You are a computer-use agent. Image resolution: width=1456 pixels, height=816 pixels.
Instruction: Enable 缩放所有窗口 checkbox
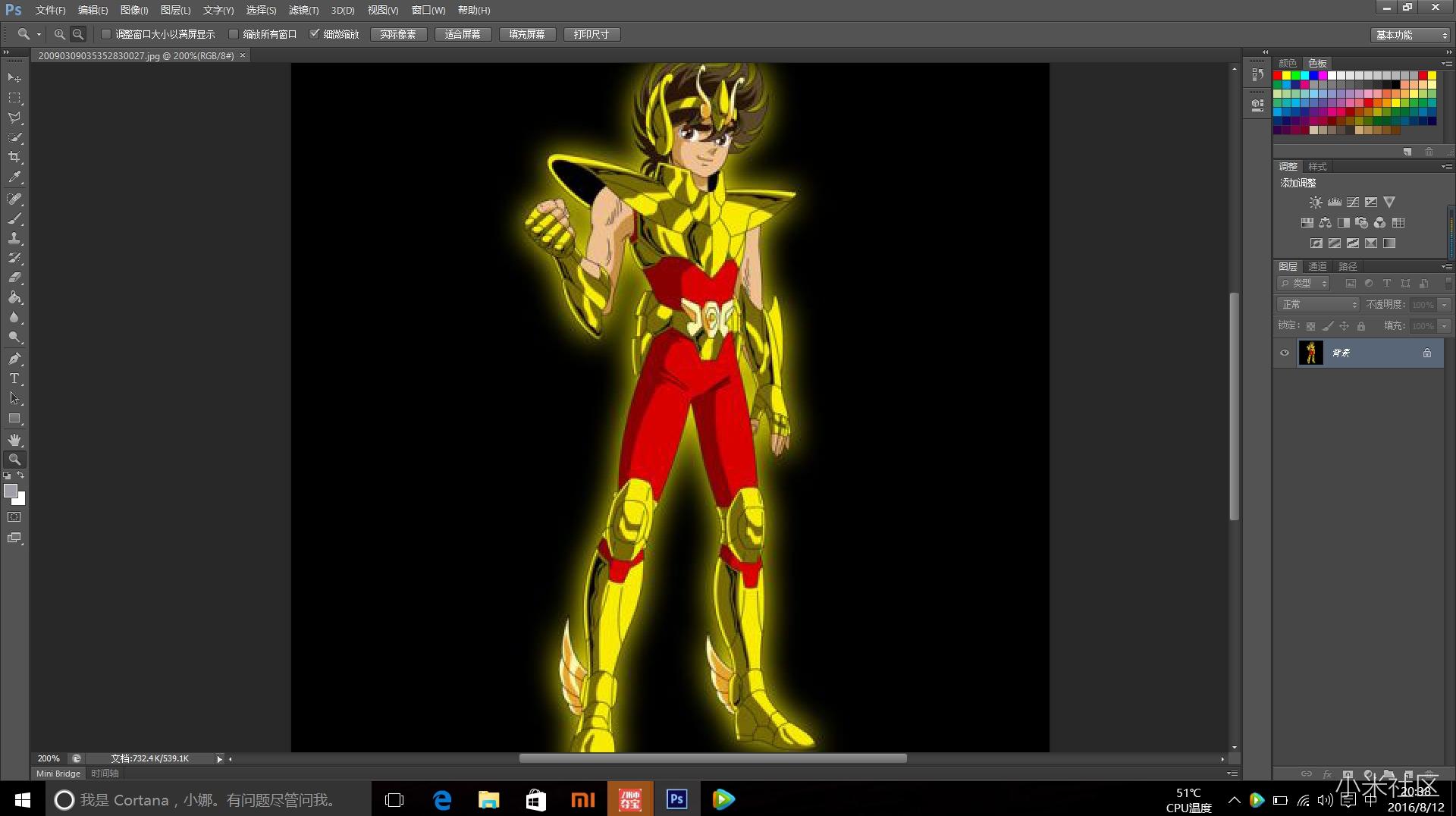point(234,34)
